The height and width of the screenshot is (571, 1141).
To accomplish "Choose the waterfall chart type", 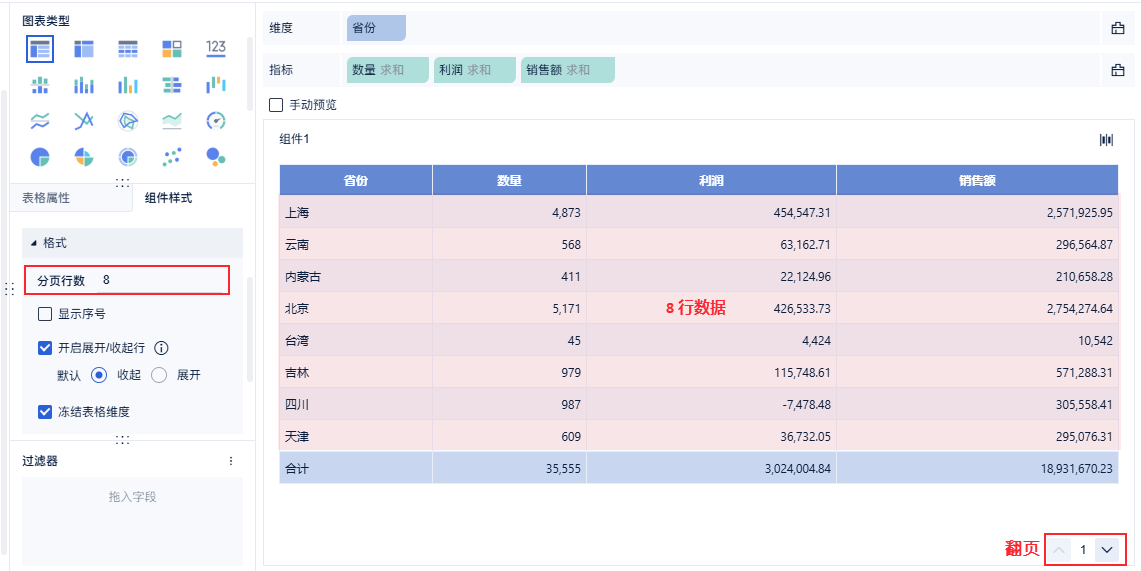I will pos(216,85).
